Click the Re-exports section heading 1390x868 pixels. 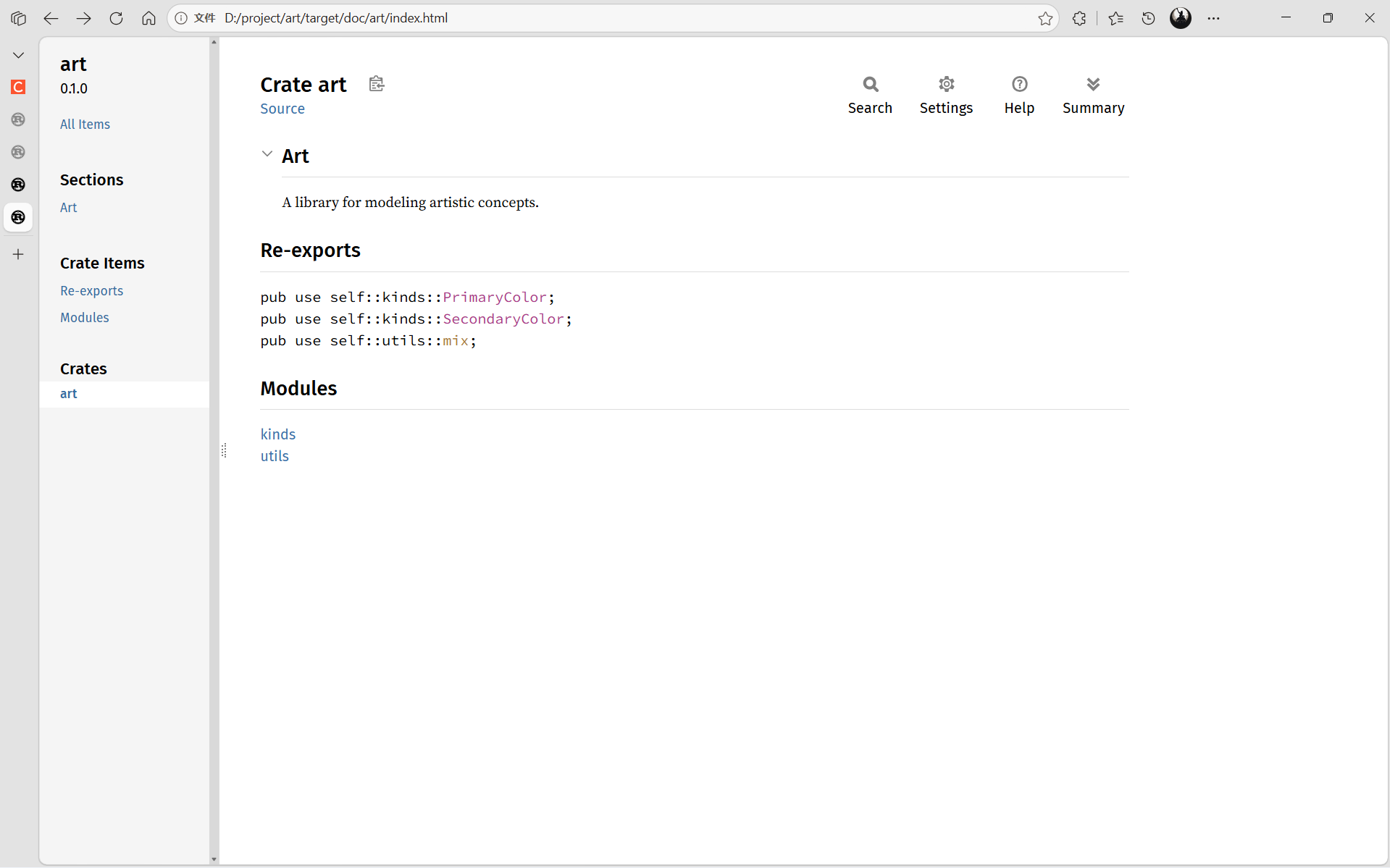point(310,250)
